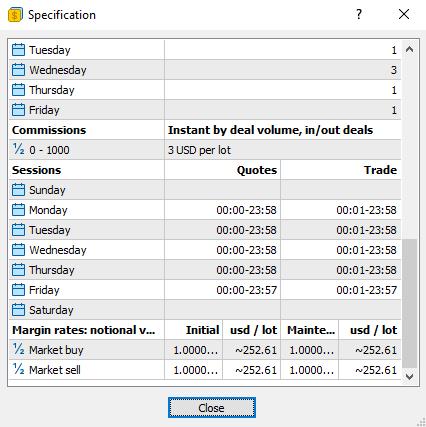Click the Saturday session row label
The height and width of the screenshot is (427, 426).
click(x=51, y=310)
